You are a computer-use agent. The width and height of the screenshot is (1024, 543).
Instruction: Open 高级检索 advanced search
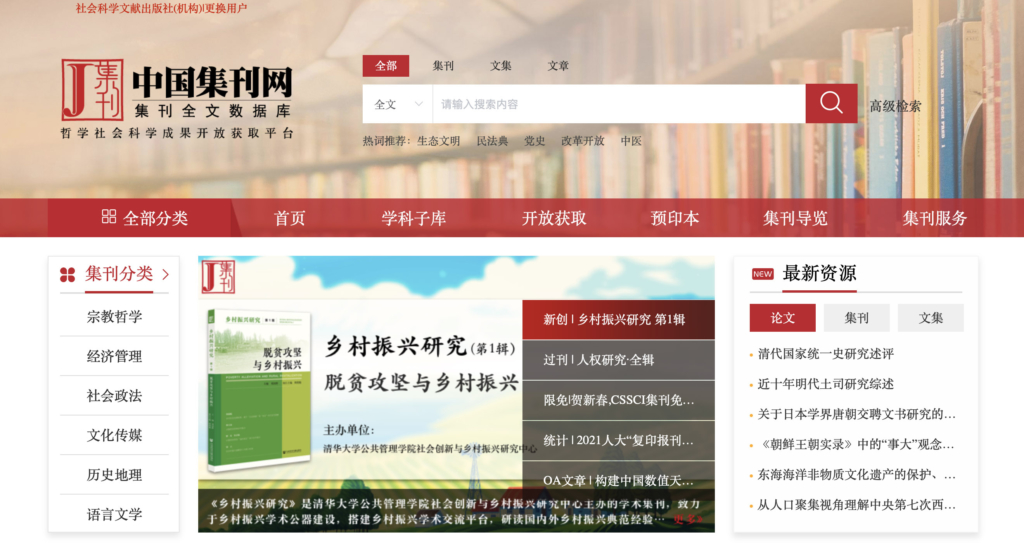coord(895,106)
